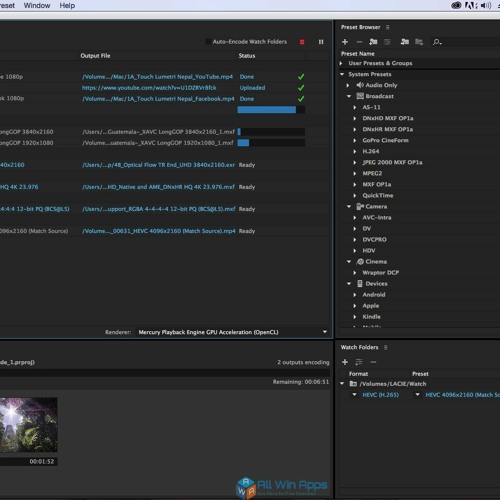Image resolution: width=500 pixels, height=500 pixels.
Task: Select the DVCPRO preset row
Action: coord(374,240)
